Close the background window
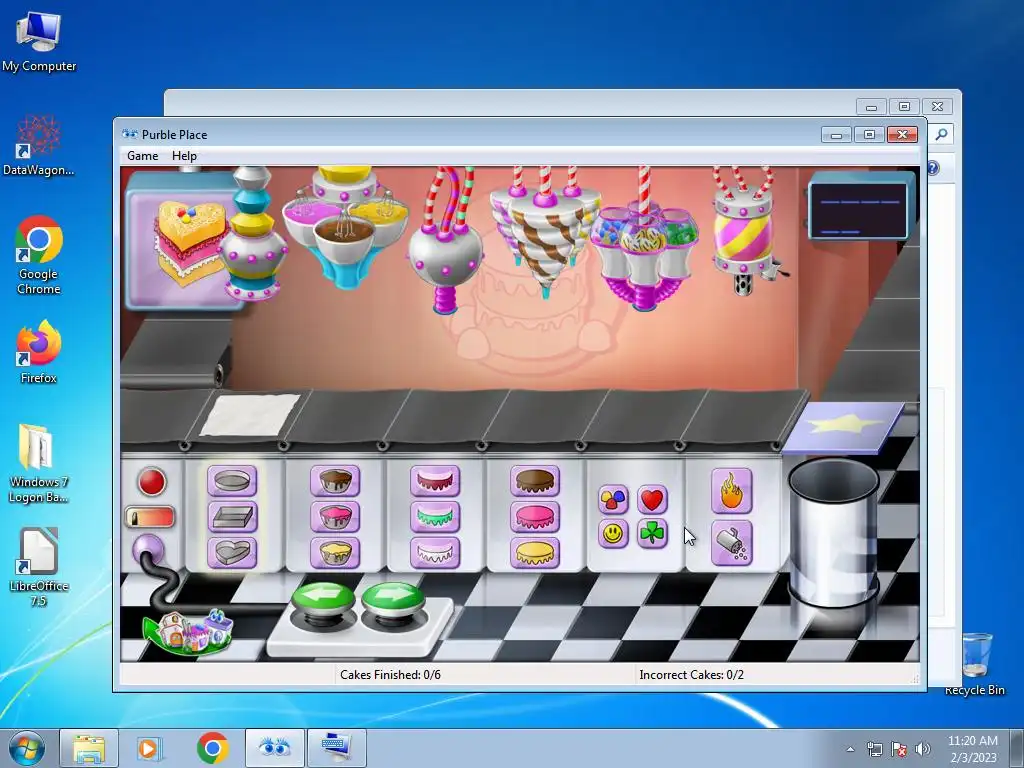This screenshot has height=768, width=1024. point(938,106)
